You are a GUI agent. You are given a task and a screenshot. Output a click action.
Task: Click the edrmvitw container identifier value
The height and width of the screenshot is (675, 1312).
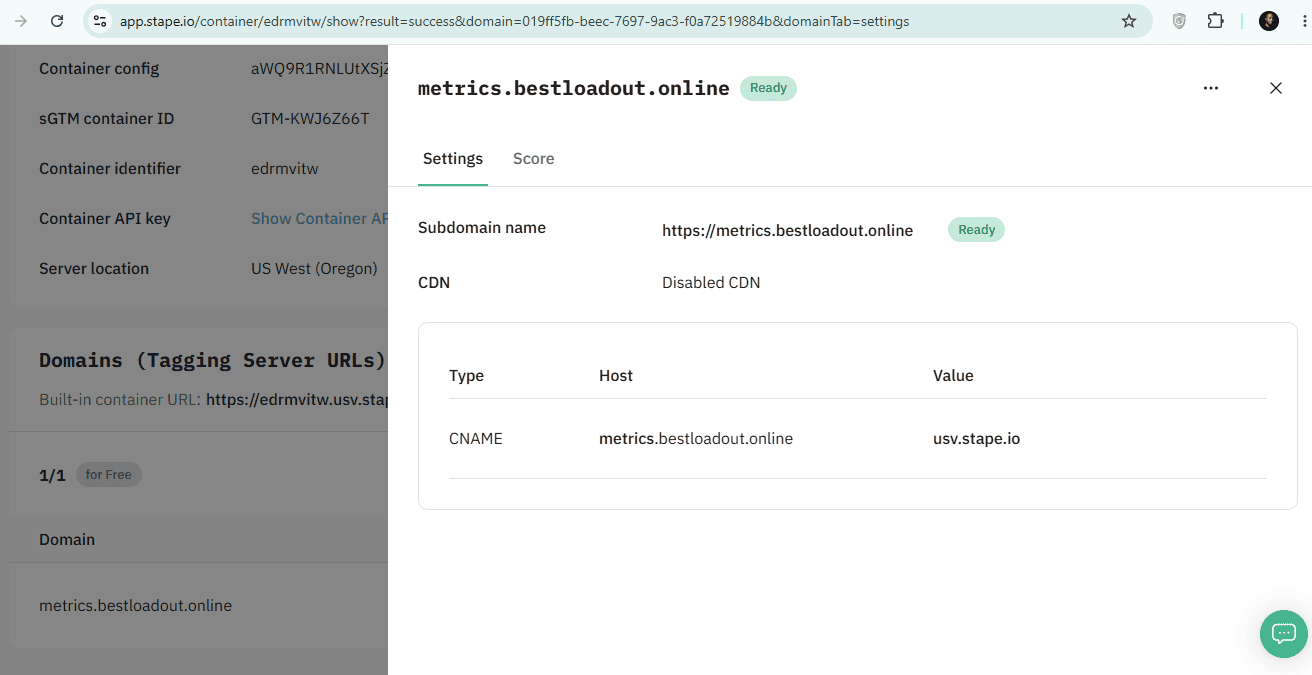tap(285, 169)
